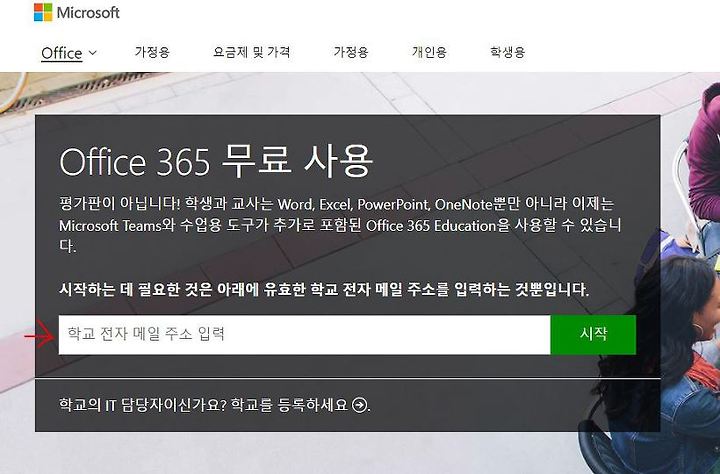Image resolution: width=720 pixels, height=474 pixels.
Task: Select 가정용 tab left of 개인용
Action: pyautogui.click(x=351, y=52)
